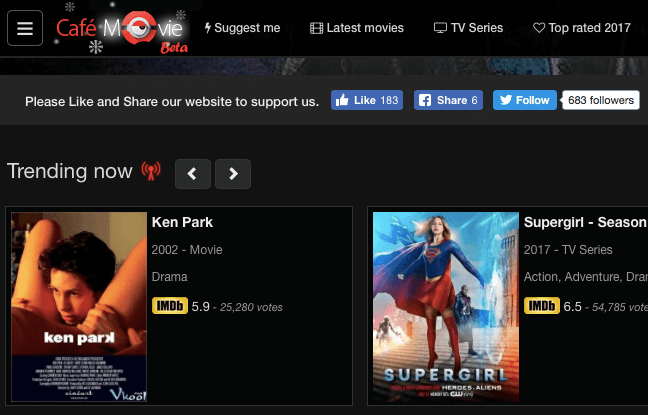Open Suggest me page
This screenshot has width=648, height=415.
click(x=243, y=28)
